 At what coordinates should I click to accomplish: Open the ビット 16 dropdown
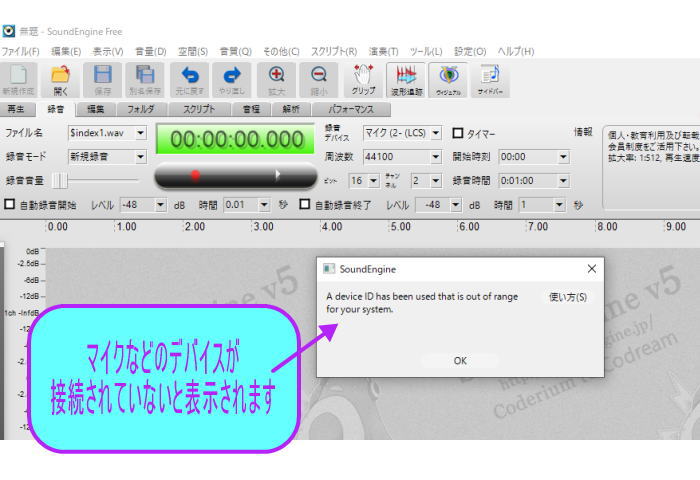(x=374, y=180)
